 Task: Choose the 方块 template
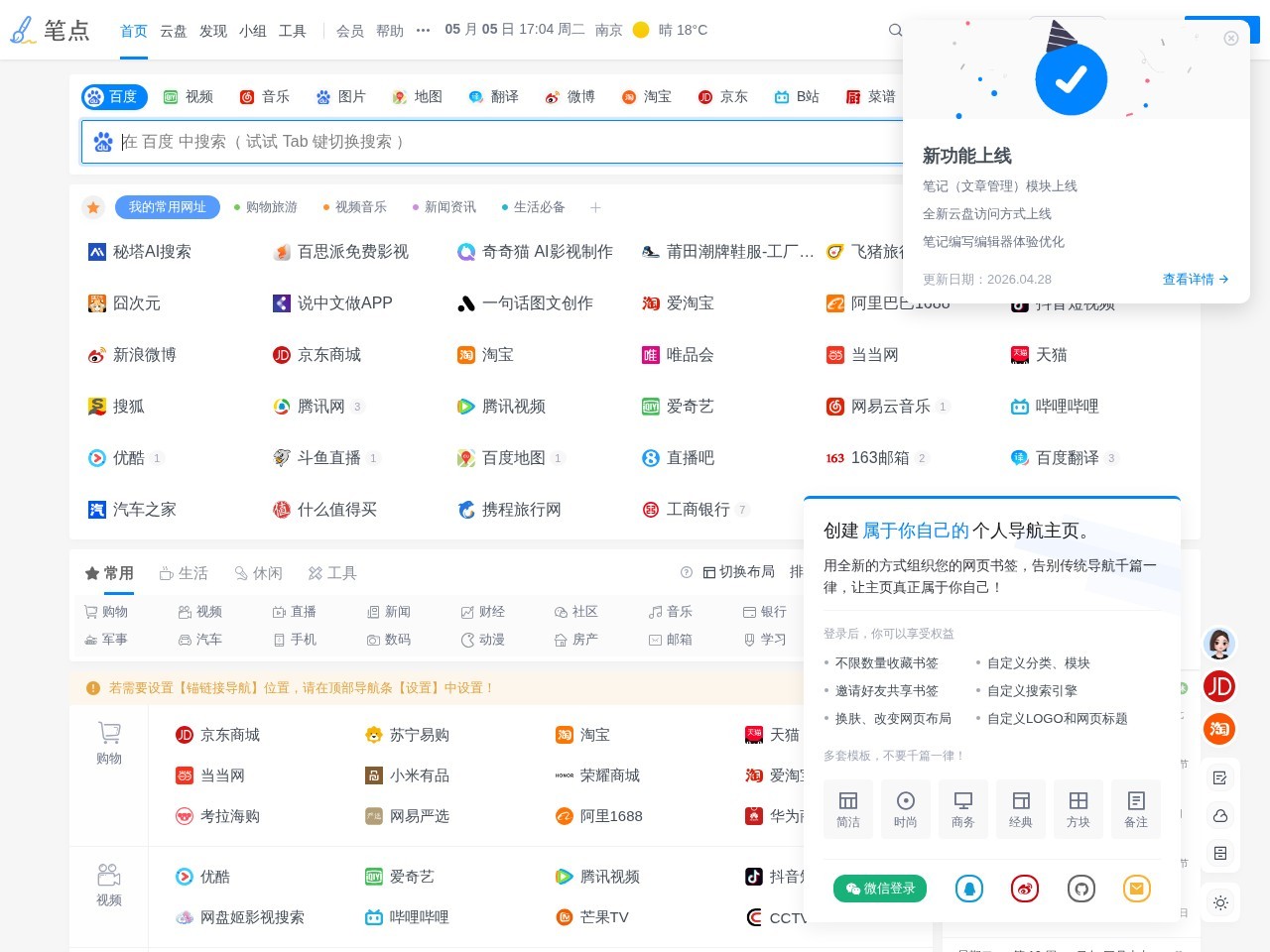1079,809
